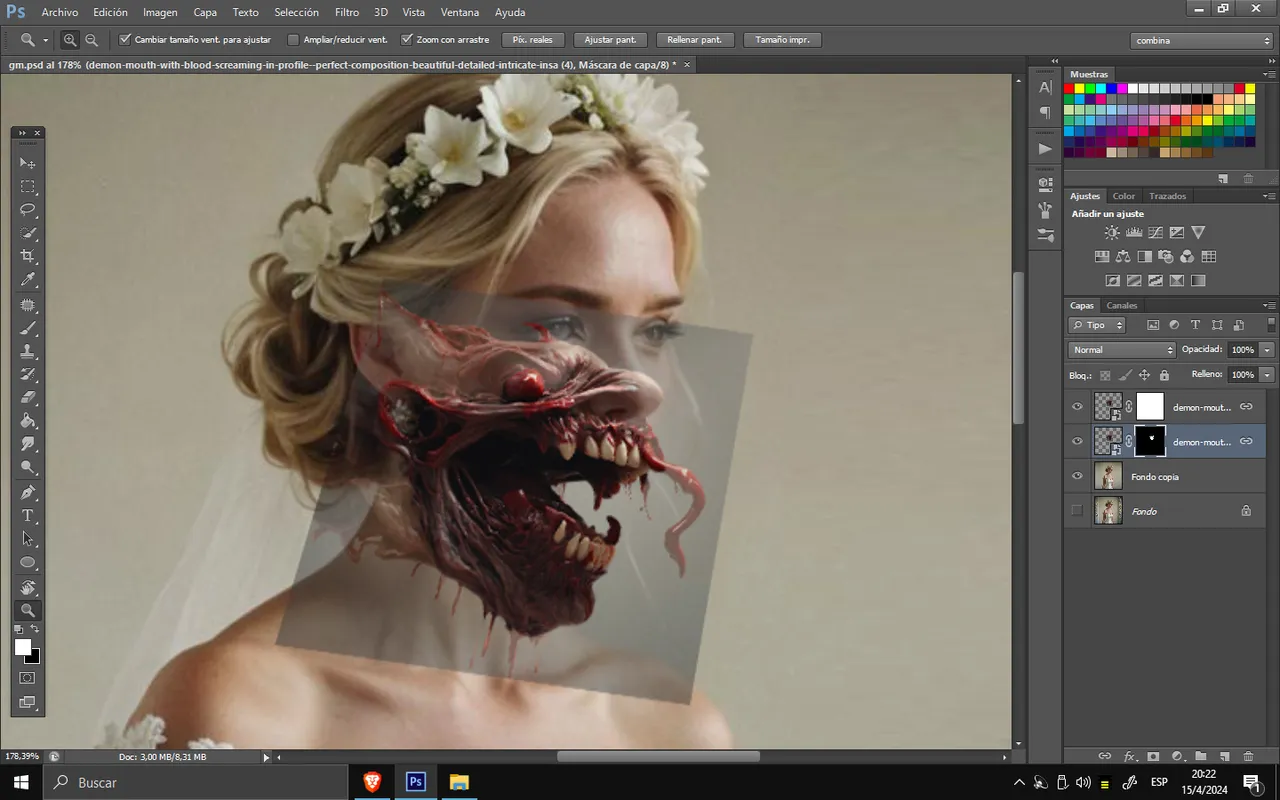1280x800 pixels.
Task: Open the Archivo menu
Action: pos(60,12)
